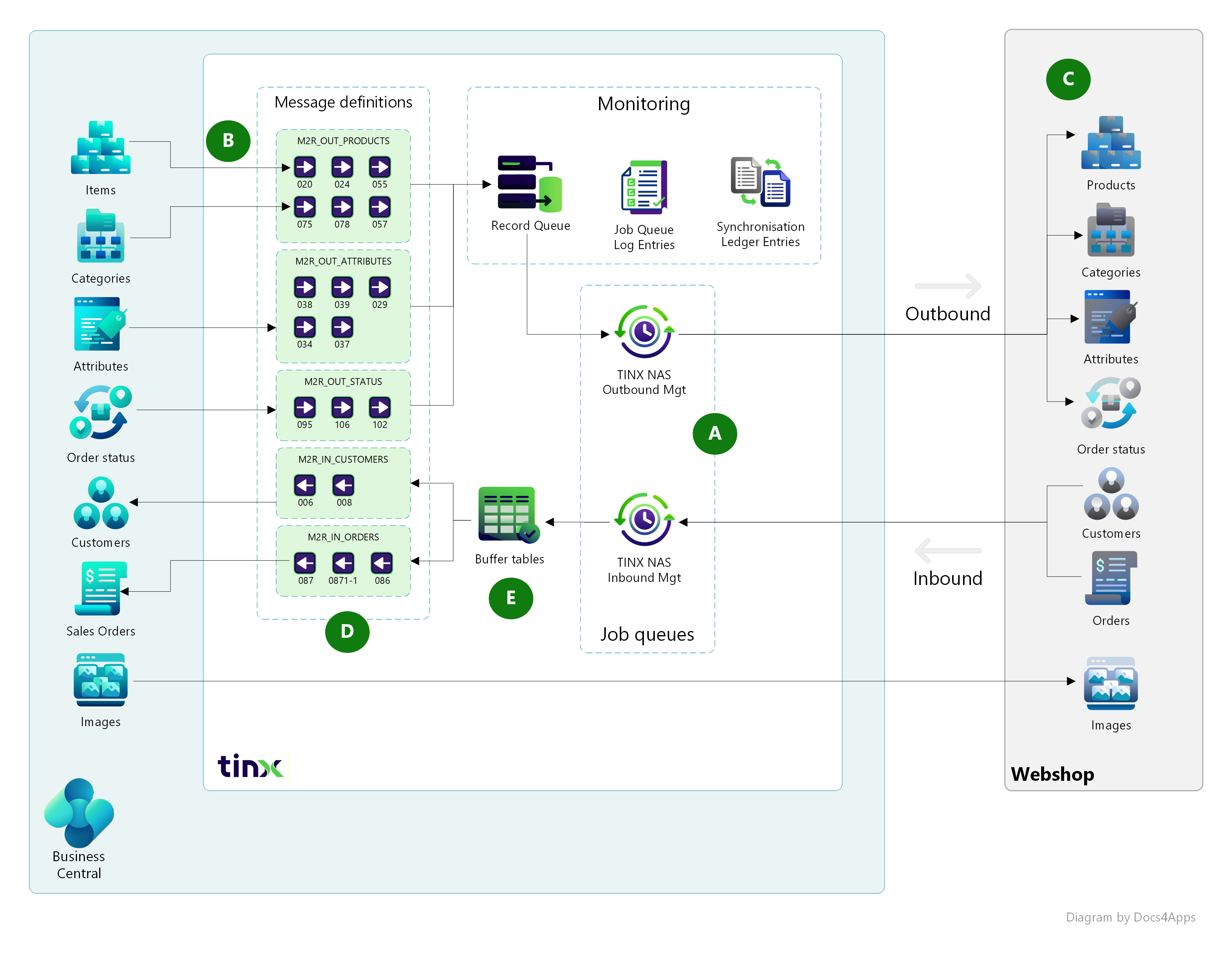Click the Job Queue Log Entries icon
The width and height of the screenshot is (1232, 954).
pos(644,187)
